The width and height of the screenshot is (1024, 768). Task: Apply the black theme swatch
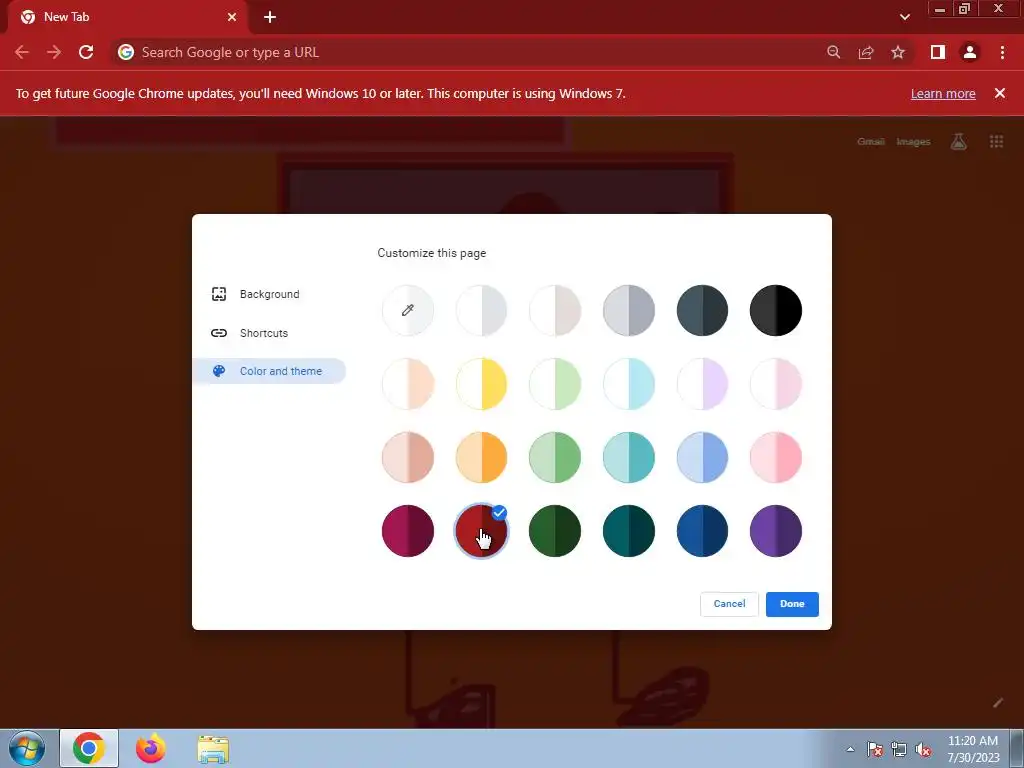[776, 310]
